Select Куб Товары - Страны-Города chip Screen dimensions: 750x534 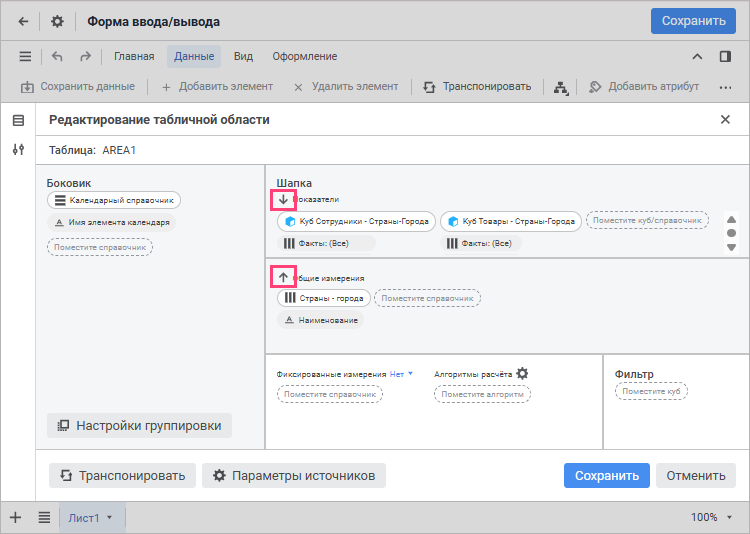point(511,222)
